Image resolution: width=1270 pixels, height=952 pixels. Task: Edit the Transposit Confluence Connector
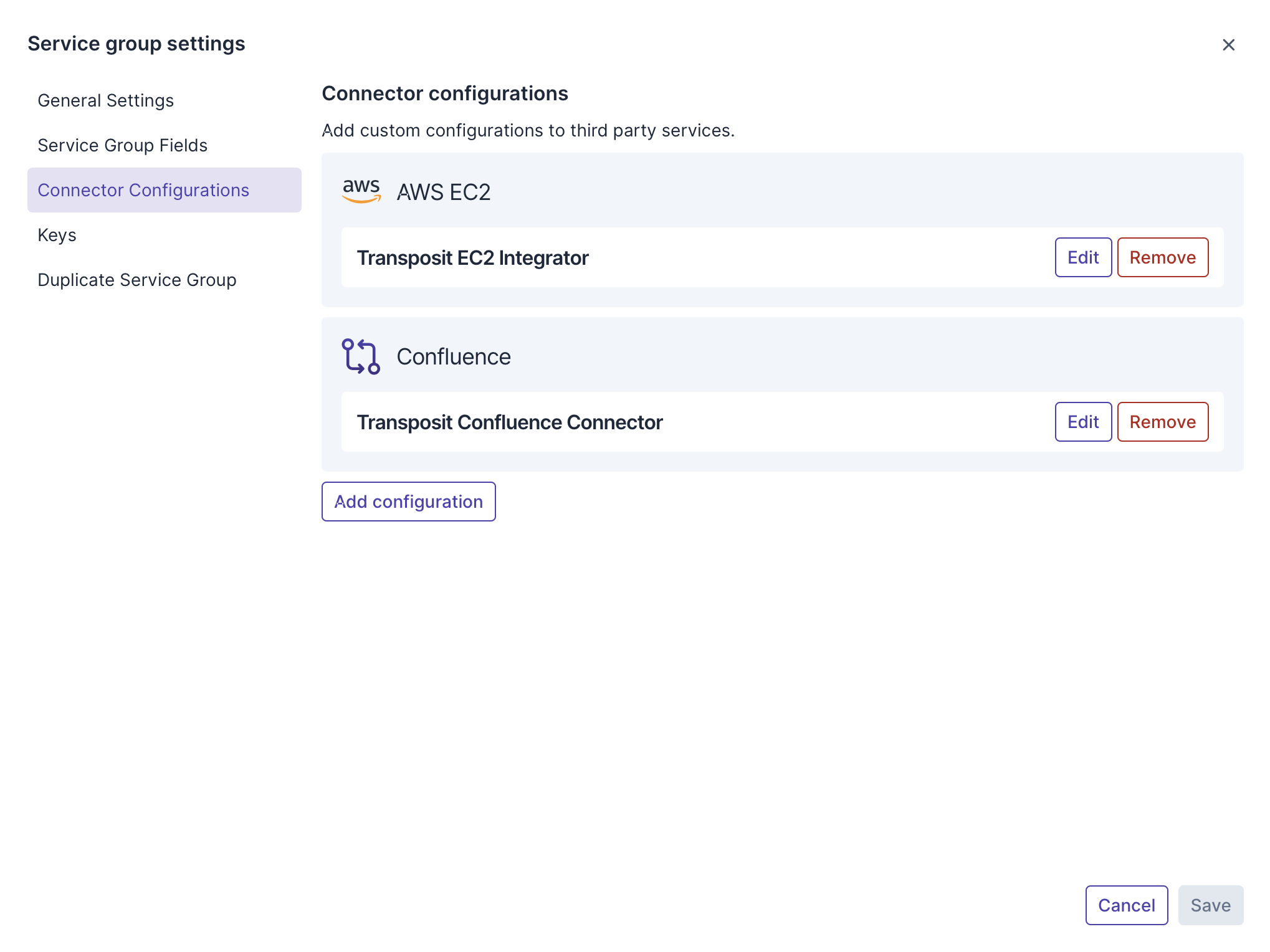tap(1082, 422)
